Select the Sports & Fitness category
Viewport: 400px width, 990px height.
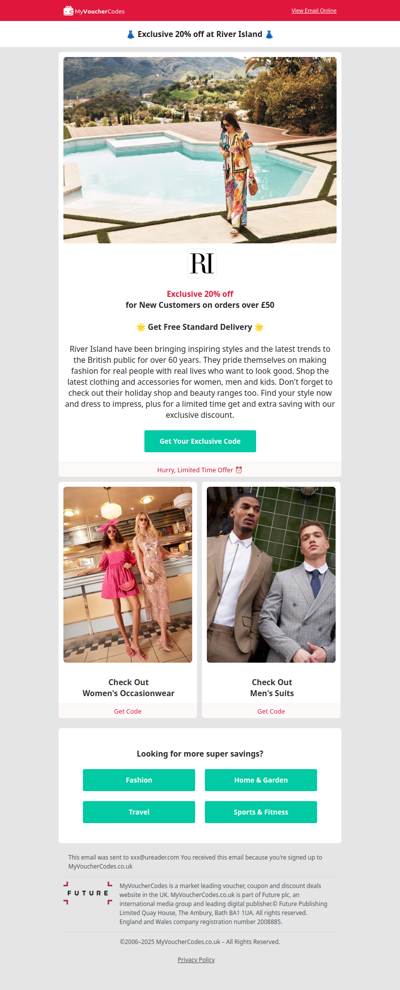(x=261, y=812)
